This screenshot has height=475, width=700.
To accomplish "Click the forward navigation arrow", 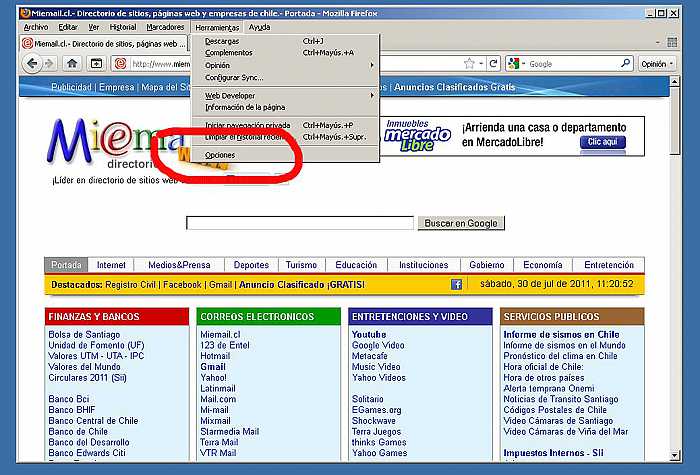I will pos(49,64).
